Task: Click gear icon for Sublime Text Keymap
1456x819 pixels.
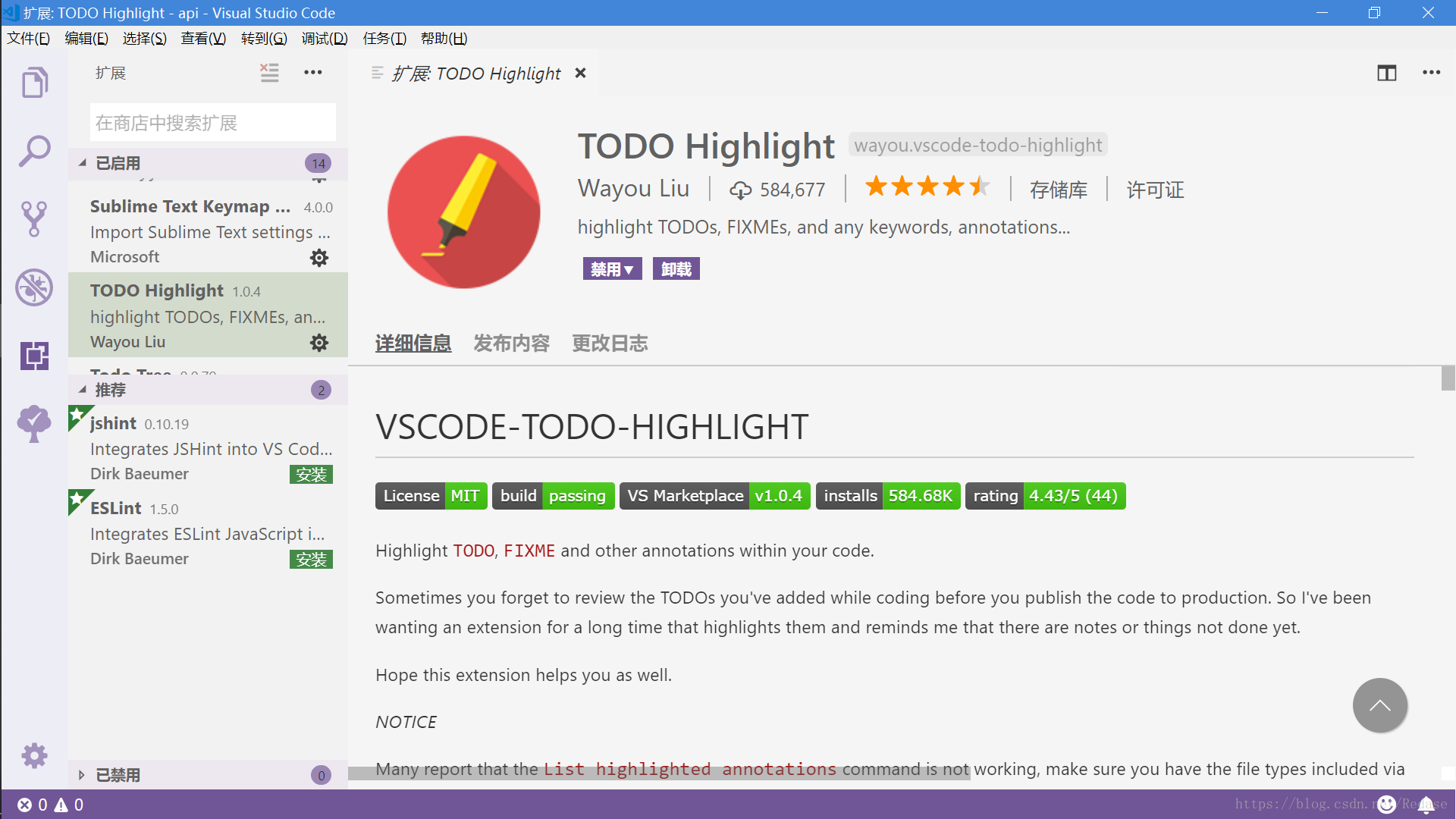Action: click(x=319, y=258)
